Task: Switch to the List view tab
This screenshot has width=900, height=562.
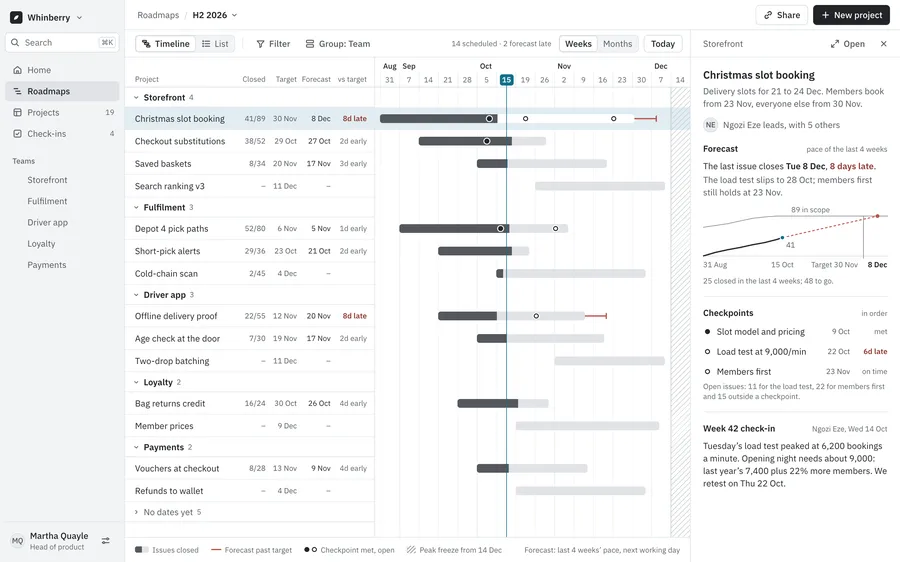Action: 215,44
